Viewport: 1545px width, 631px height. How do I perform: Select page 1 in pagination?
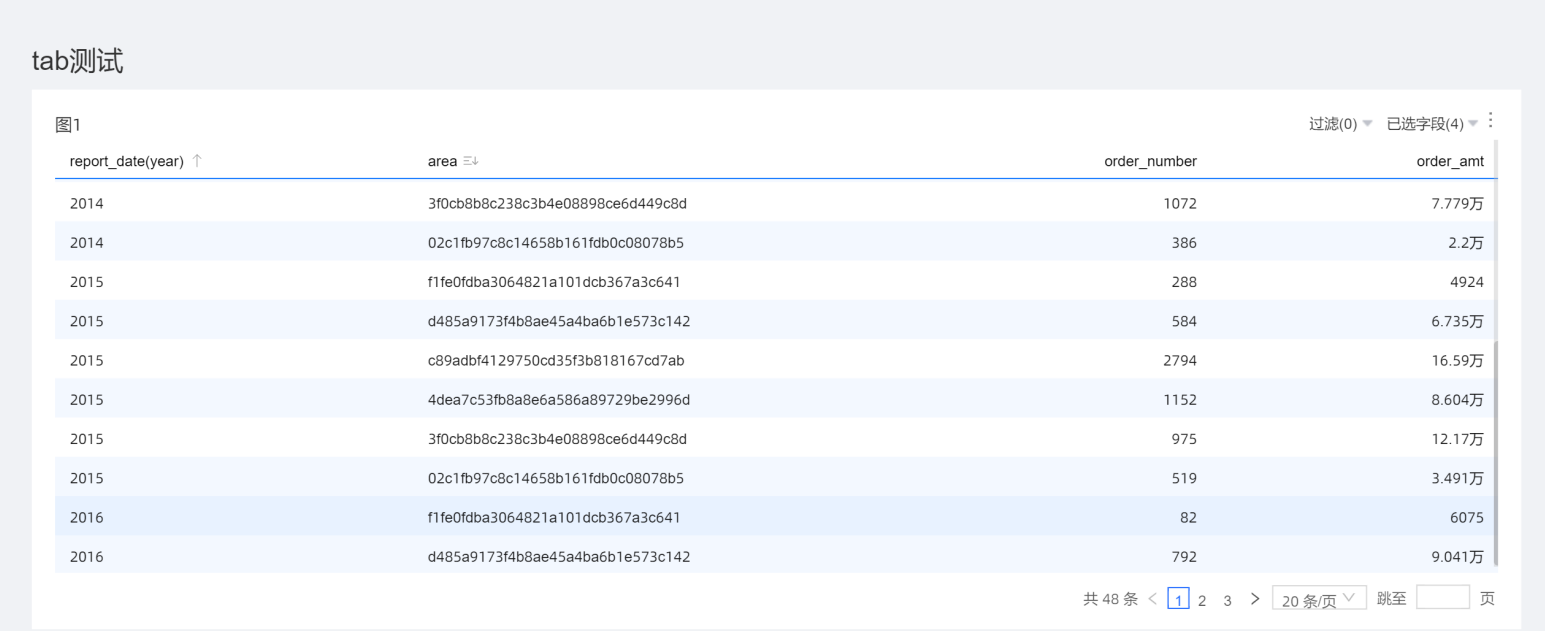1179,600
